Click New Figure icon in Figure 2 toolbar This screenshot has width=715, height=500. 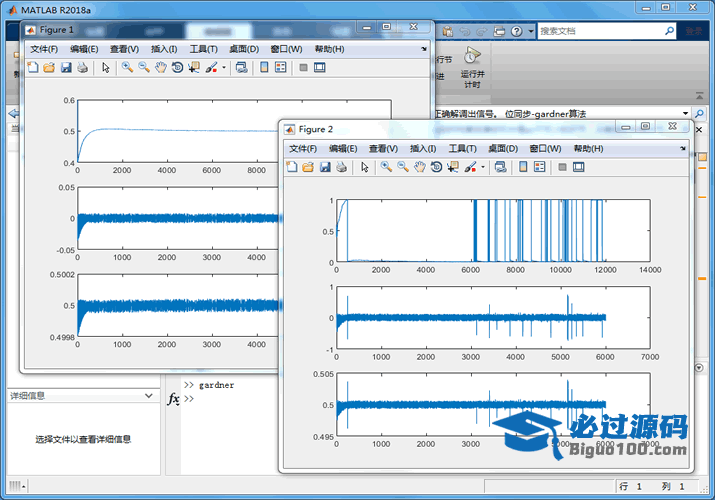[292, 167]
